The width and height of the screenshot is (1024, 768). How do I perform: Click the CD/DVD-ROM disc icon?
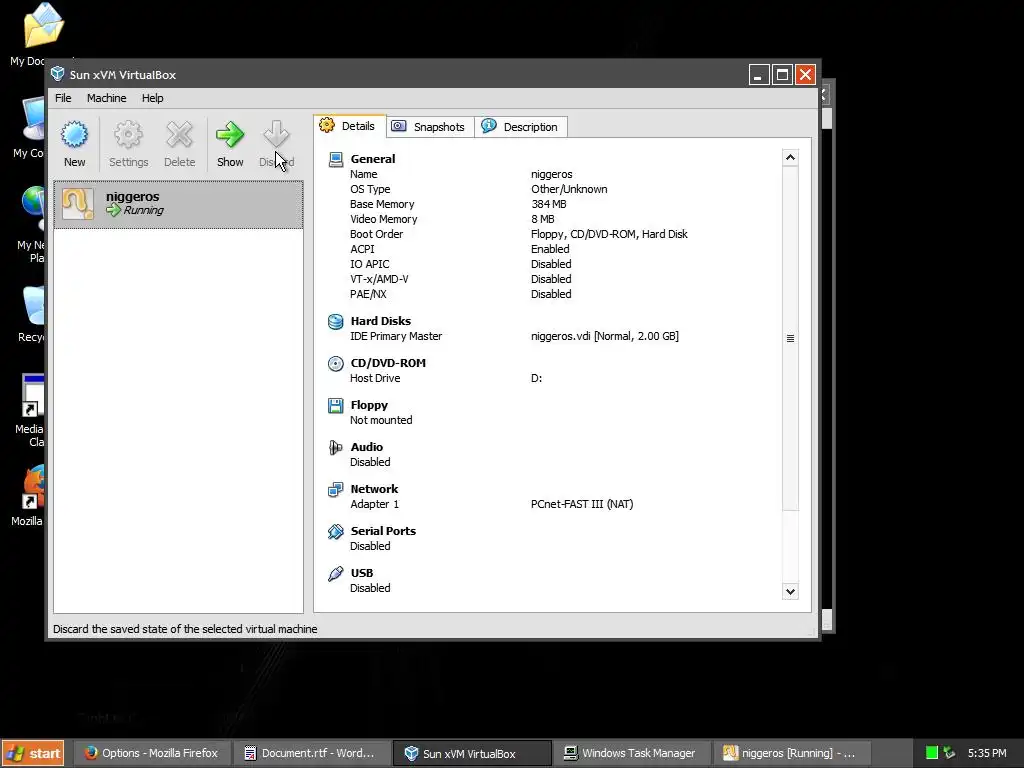coord(336,364)
